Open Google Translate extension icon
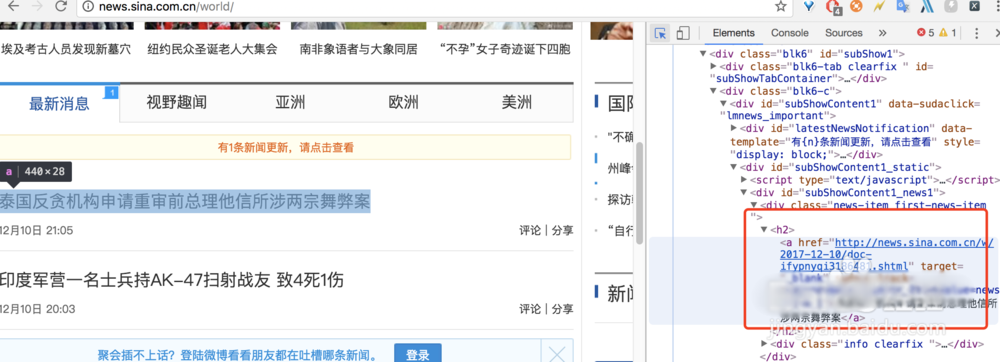Image resolution: width=1000 pixels, height=362 pixels. [x=902, y=6]
